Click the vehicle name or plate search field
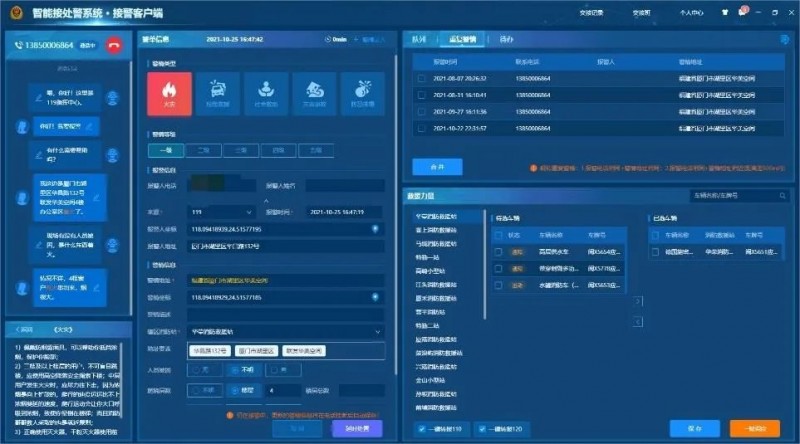This screenshot has height=444, width=800. [x=740, y=196]
